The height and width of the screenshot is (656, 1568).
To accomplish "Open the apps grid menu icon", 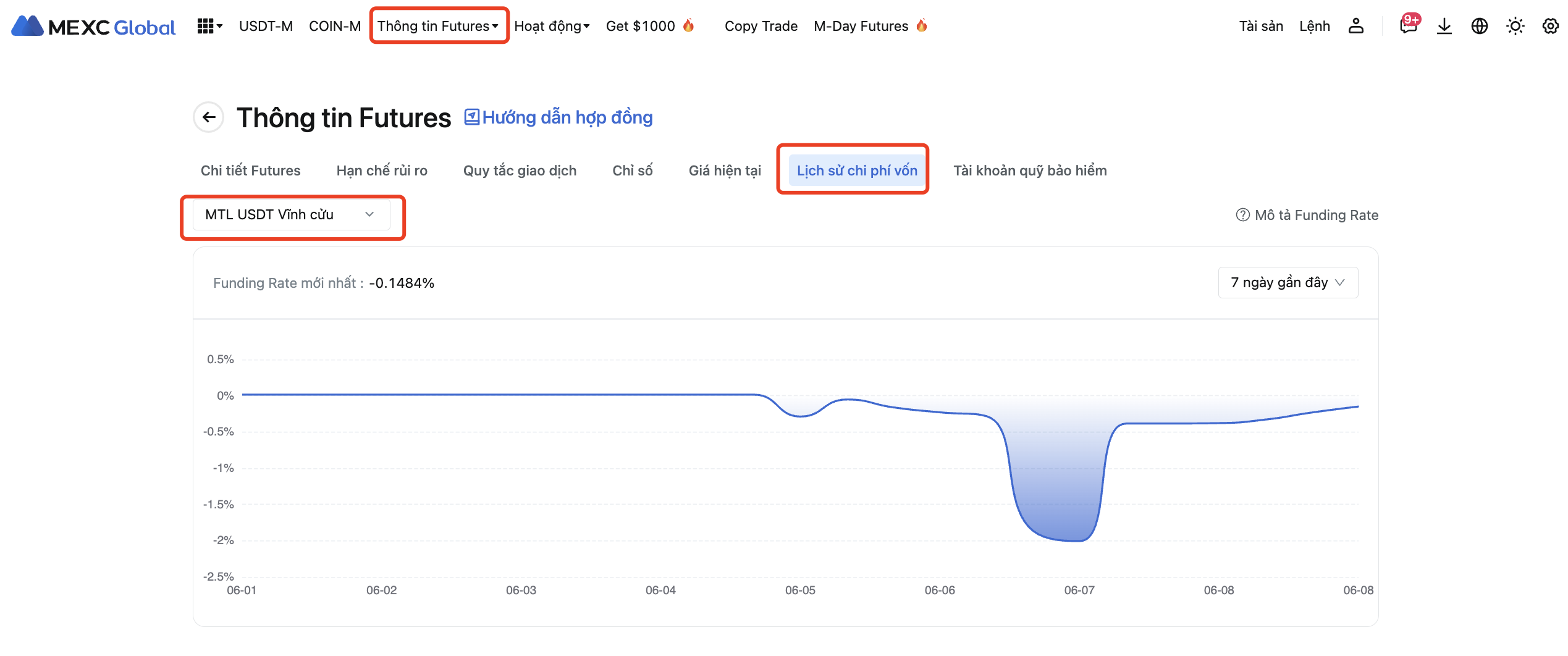I will (x=208, y=26).
